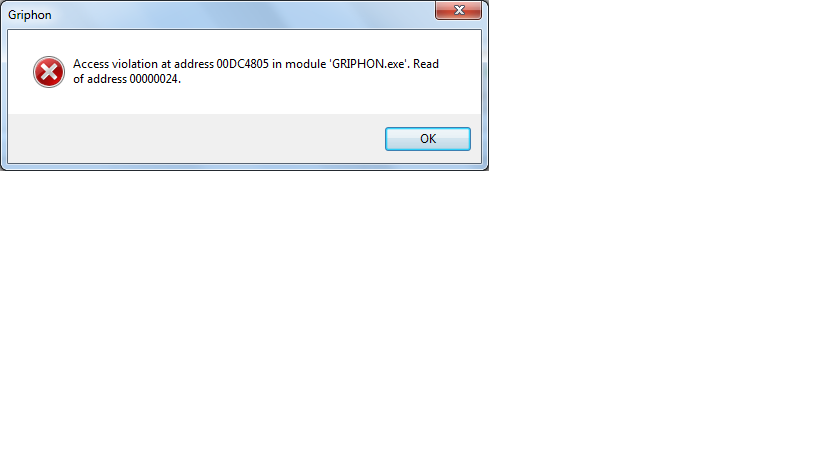
Task: Click the word Read in message
Action: click(426, 64)
